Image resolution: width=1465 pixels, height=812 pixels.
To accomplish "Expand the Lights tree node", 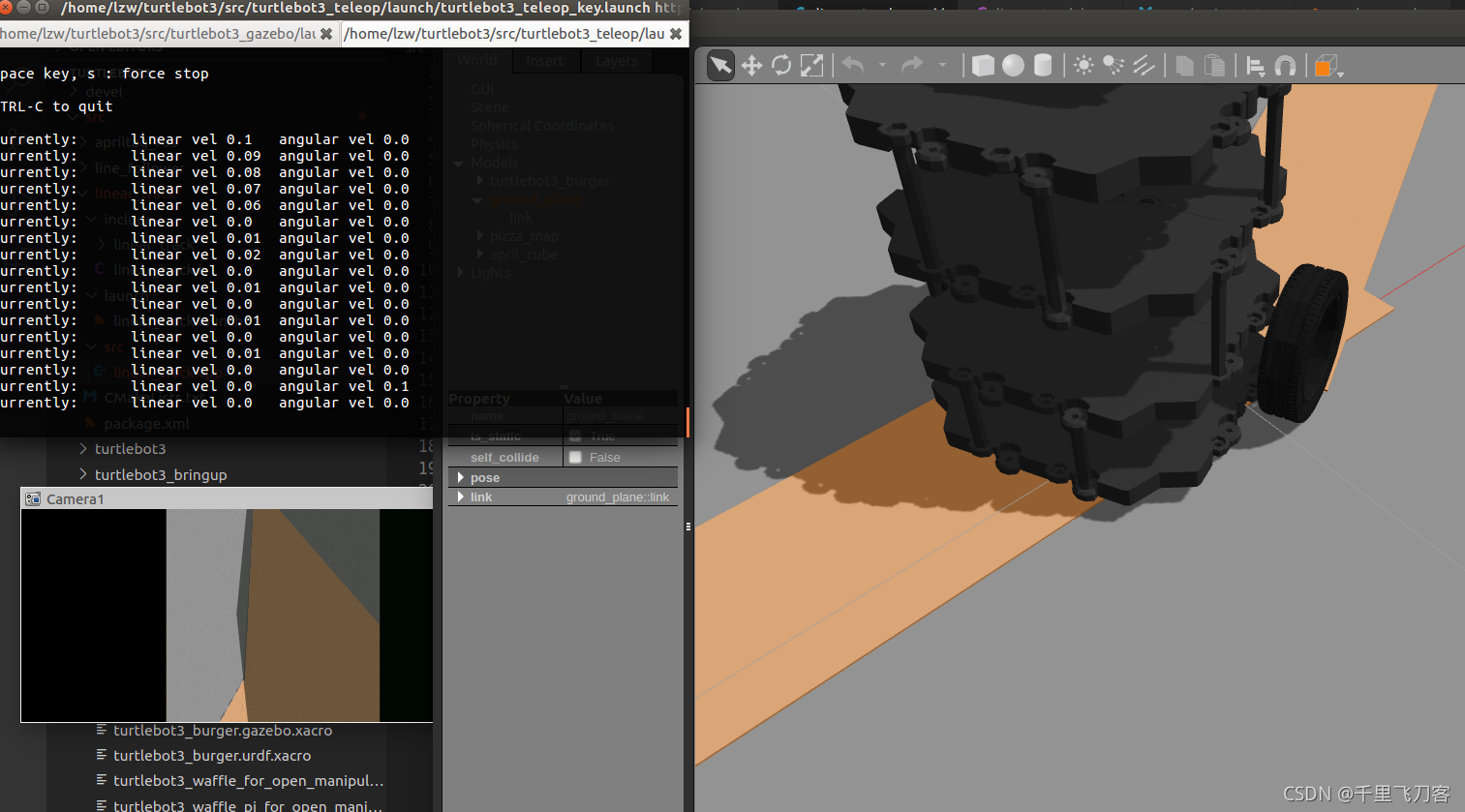I will tap(460, 273).
